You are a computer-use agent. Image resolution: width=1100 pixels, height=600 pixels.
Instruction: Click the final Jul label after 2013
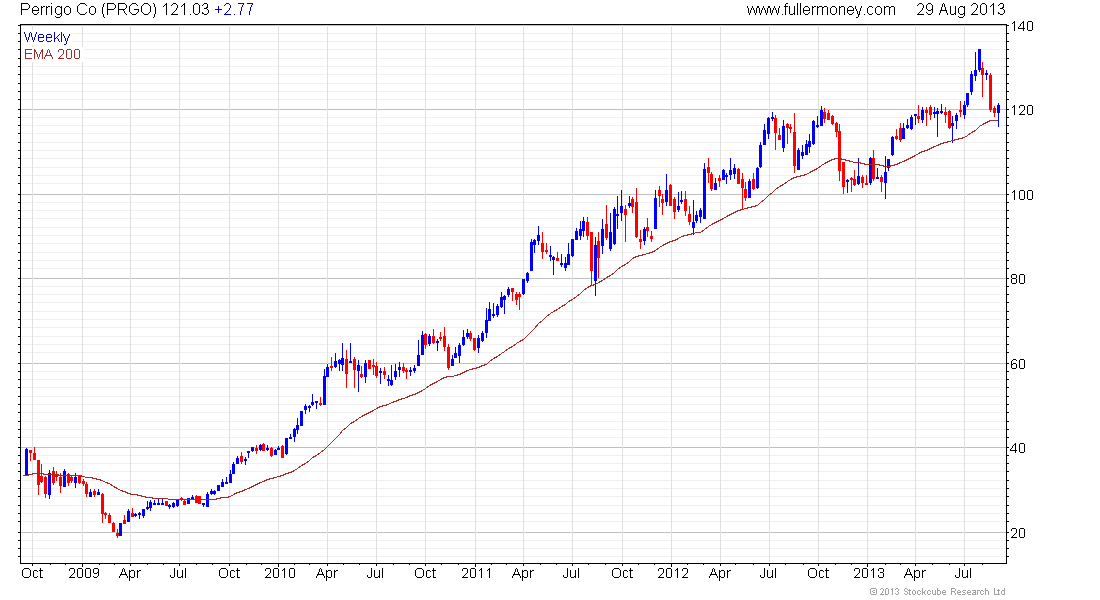coord(964,573)
